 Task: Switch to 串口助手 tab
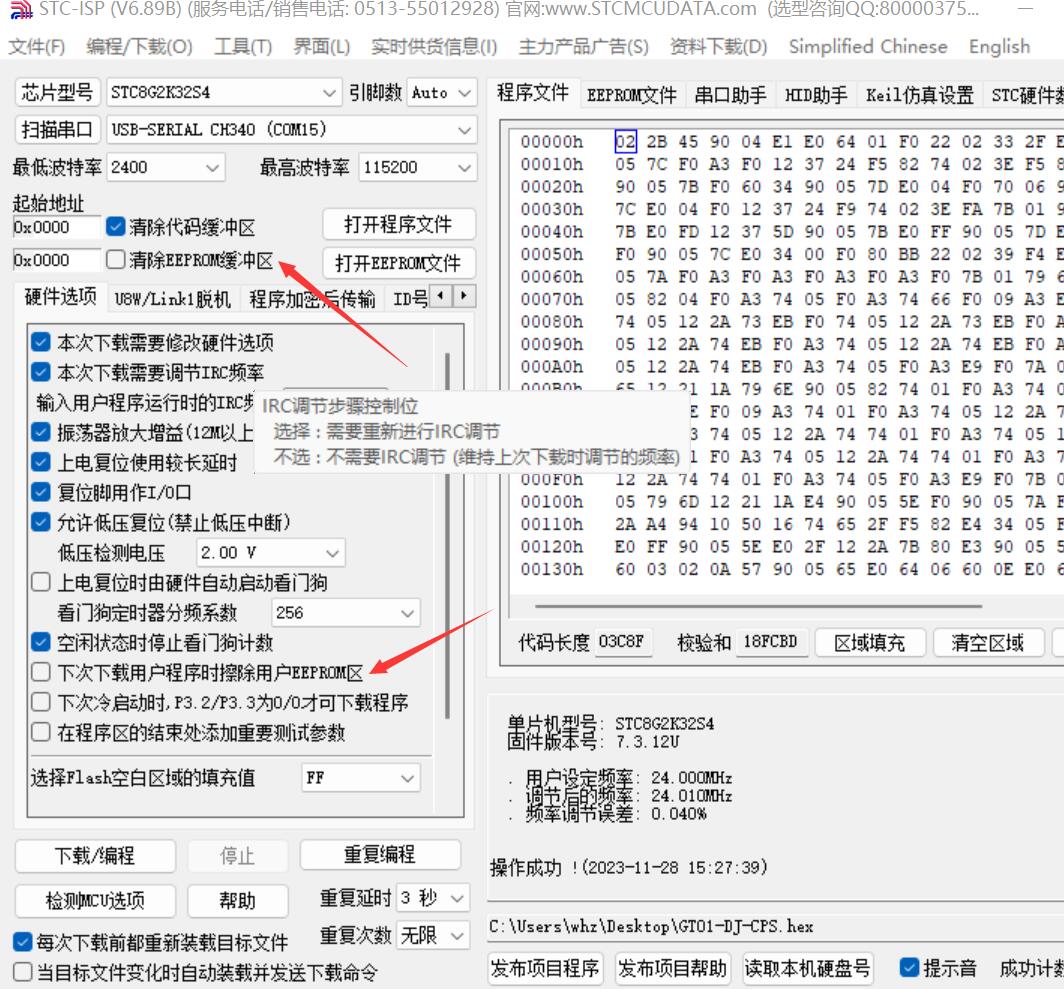pyautogui.click(x=730, y=94)
